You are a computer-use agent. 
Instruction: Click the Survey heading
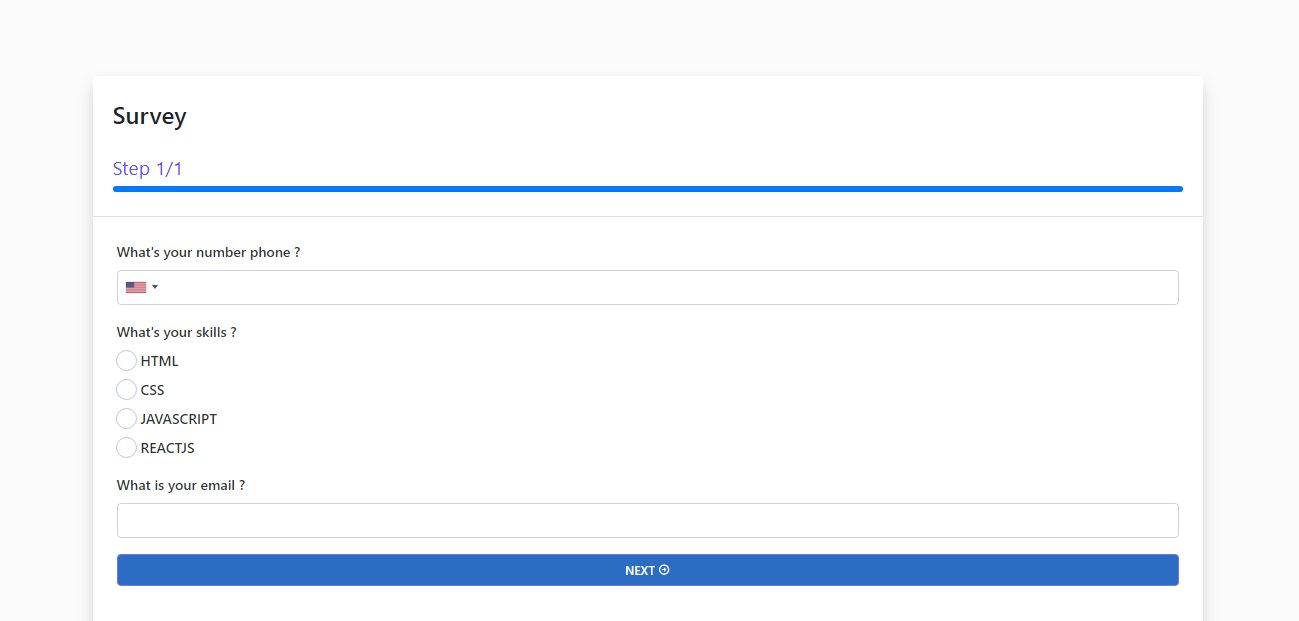[x=150, y=116]
